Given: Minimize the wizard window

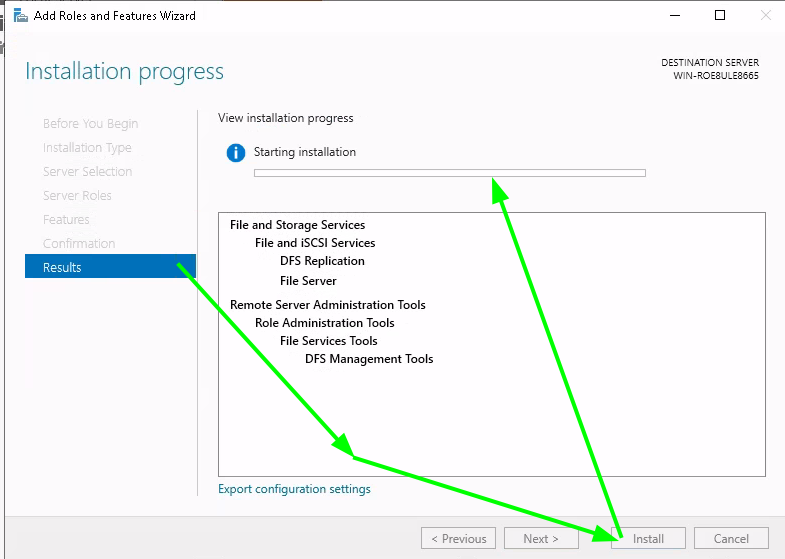Looking at the screenshot, I should point(675,16).
